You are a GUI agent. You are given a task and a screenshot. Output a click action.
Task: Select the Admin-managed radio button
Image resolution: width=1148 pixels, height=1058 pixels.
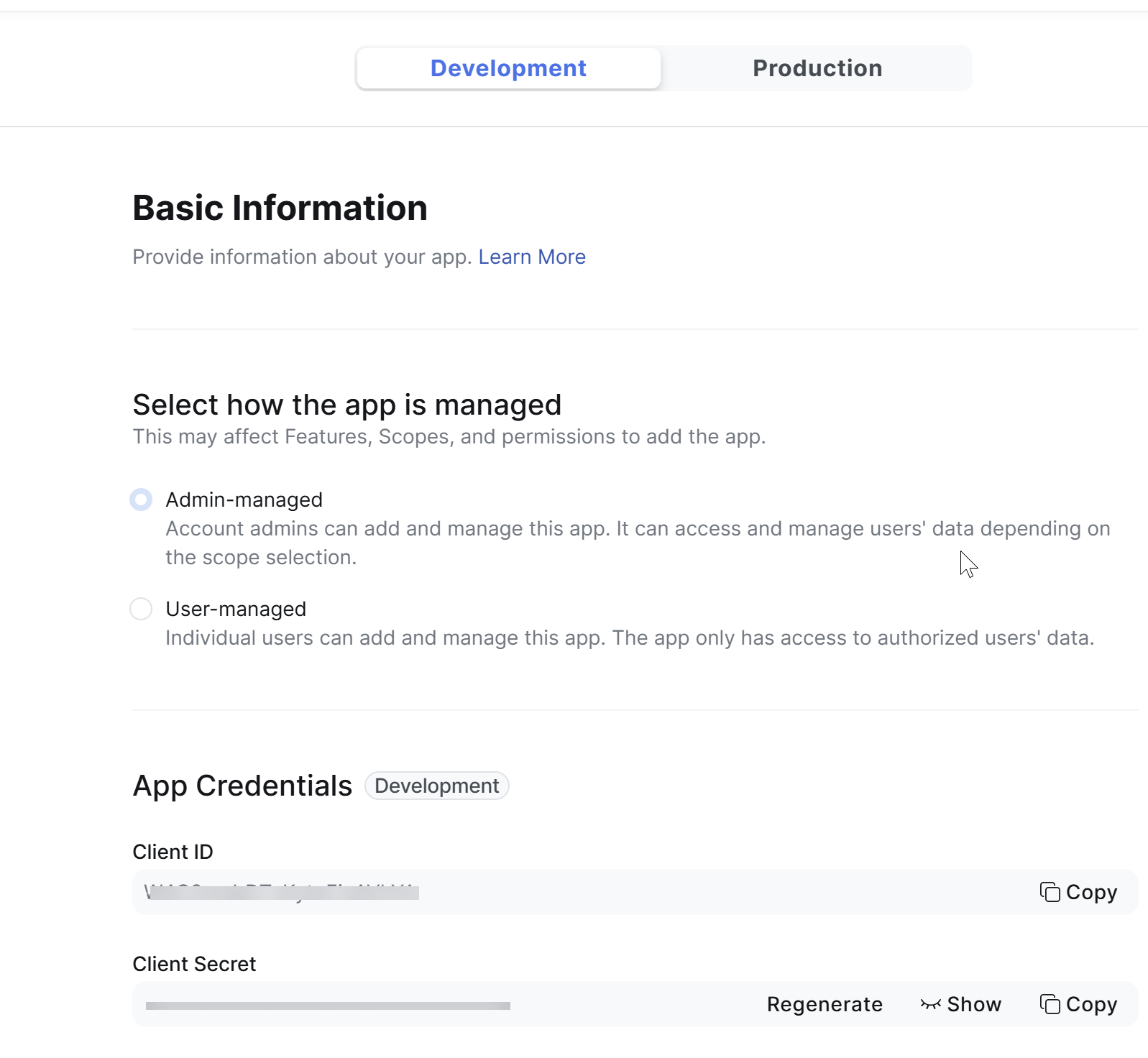(141, 500)
